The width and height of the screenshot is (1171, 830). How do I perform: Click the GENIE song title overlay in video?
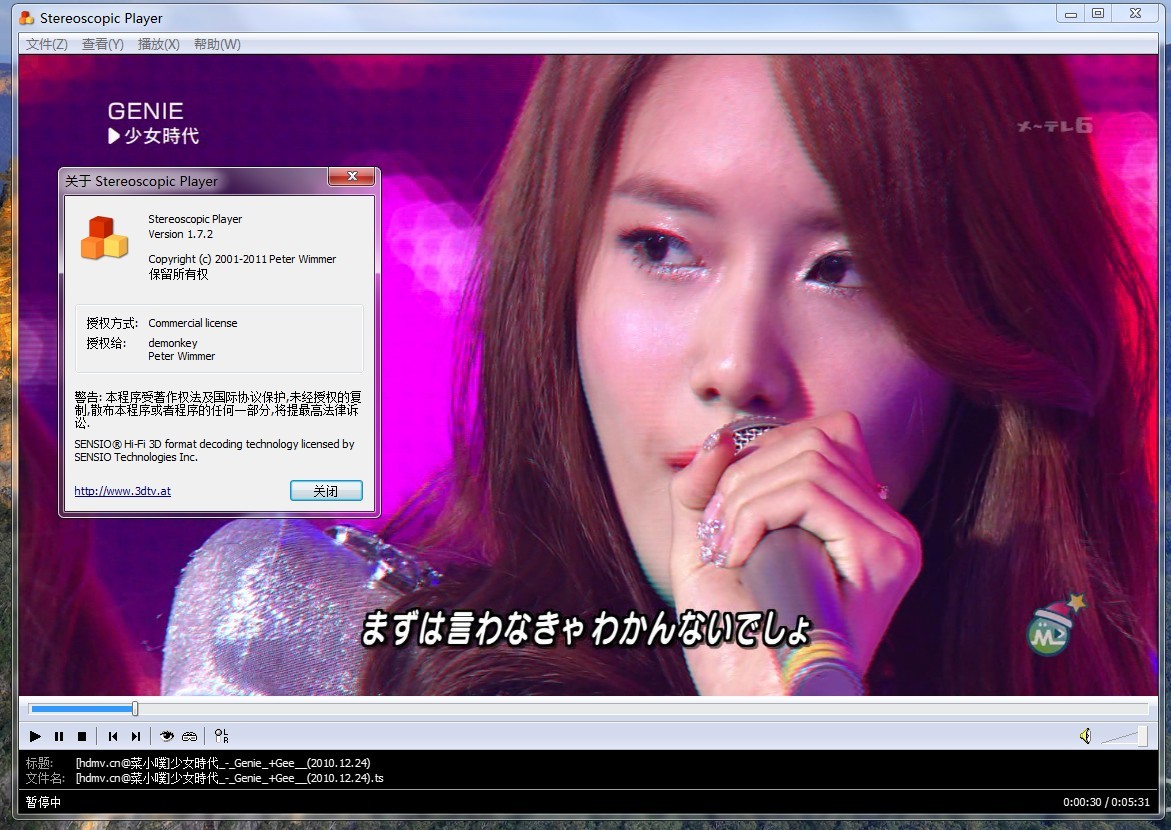[x=146, y=111]
